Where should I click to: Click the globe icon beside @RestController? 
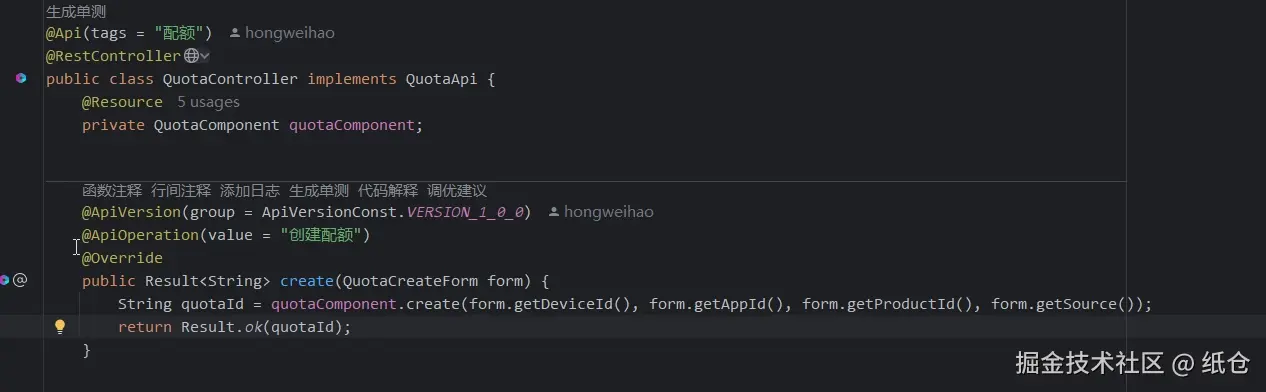[x=191, y=56]
